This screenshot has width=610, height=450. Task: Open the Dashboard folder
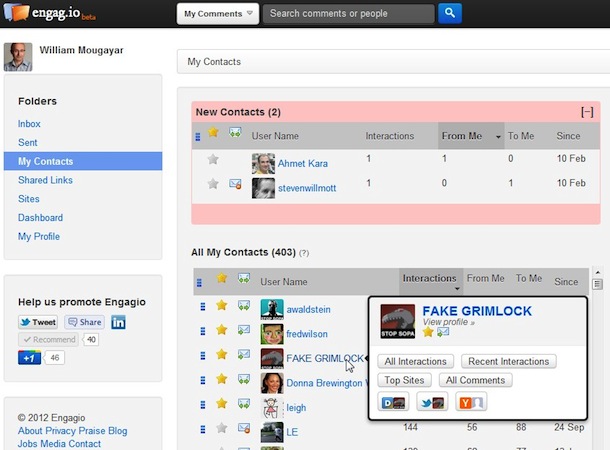pyautogui.click(x=40, y=217)
